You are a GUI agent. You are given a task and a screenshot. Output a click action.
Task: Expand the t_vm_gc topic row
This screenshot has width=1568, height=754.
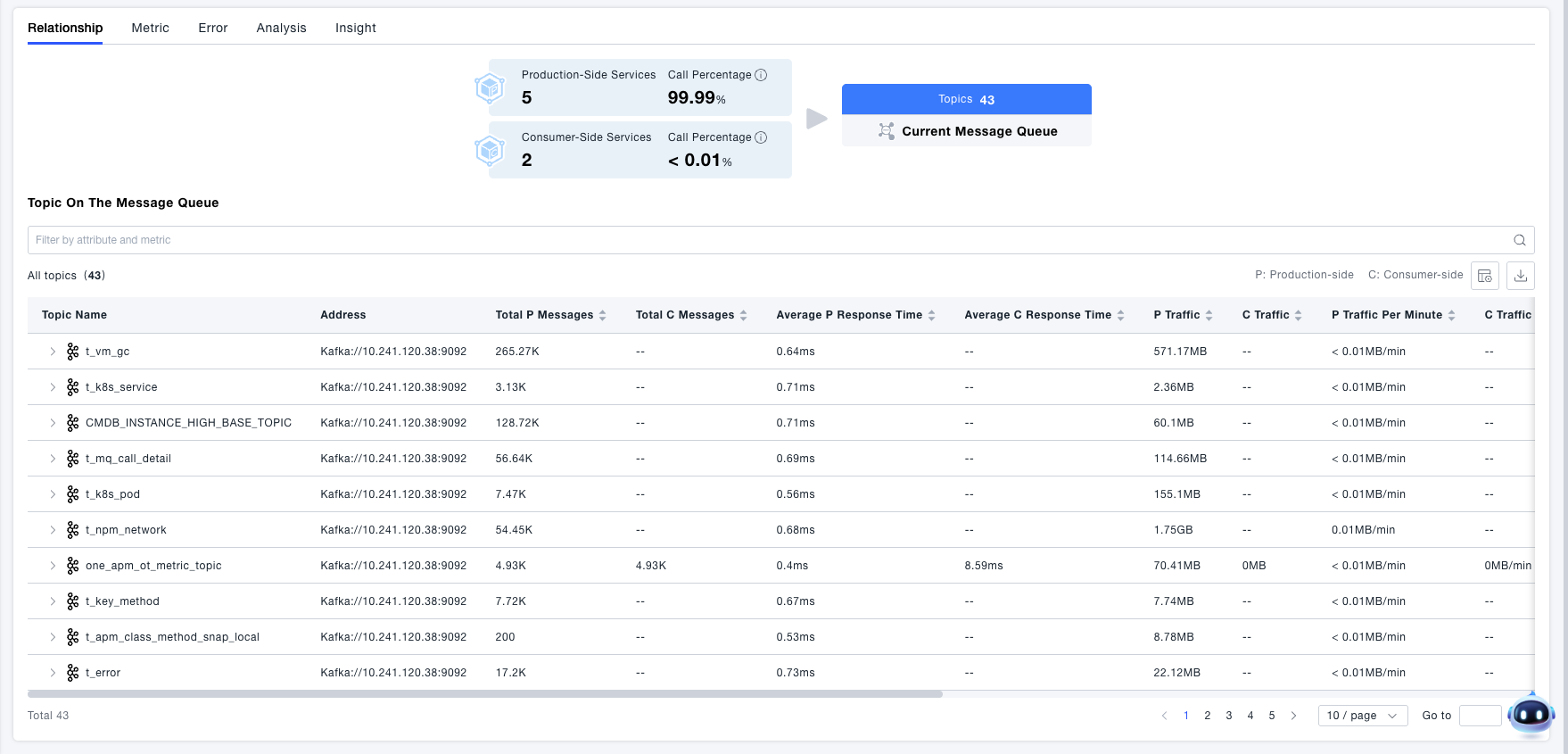point(53,352)
